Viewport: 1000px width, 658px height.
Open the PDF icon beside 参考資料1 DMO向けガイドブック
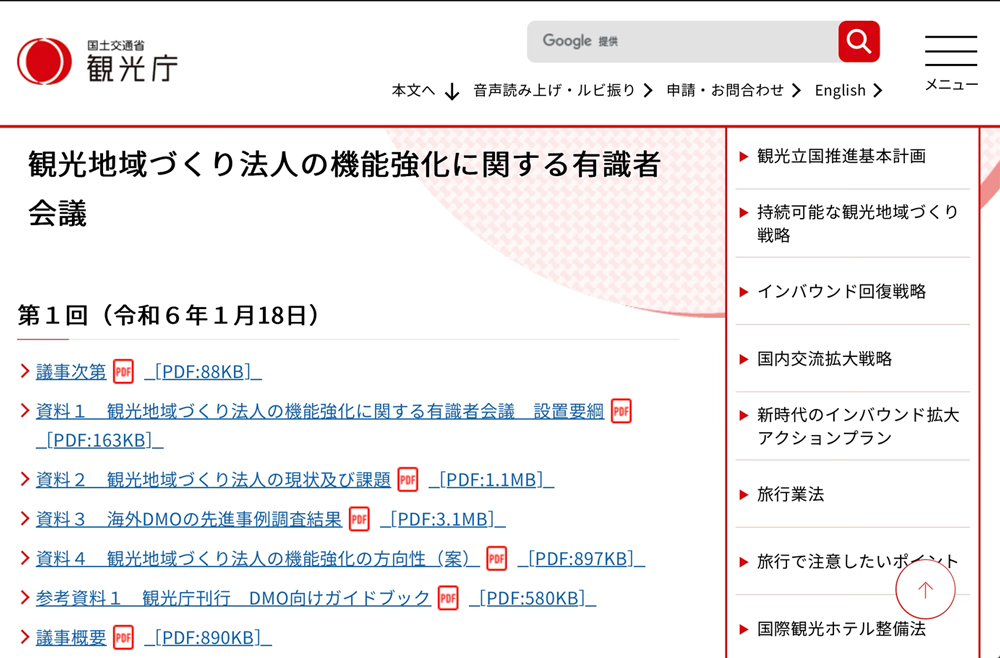point(447,598)
